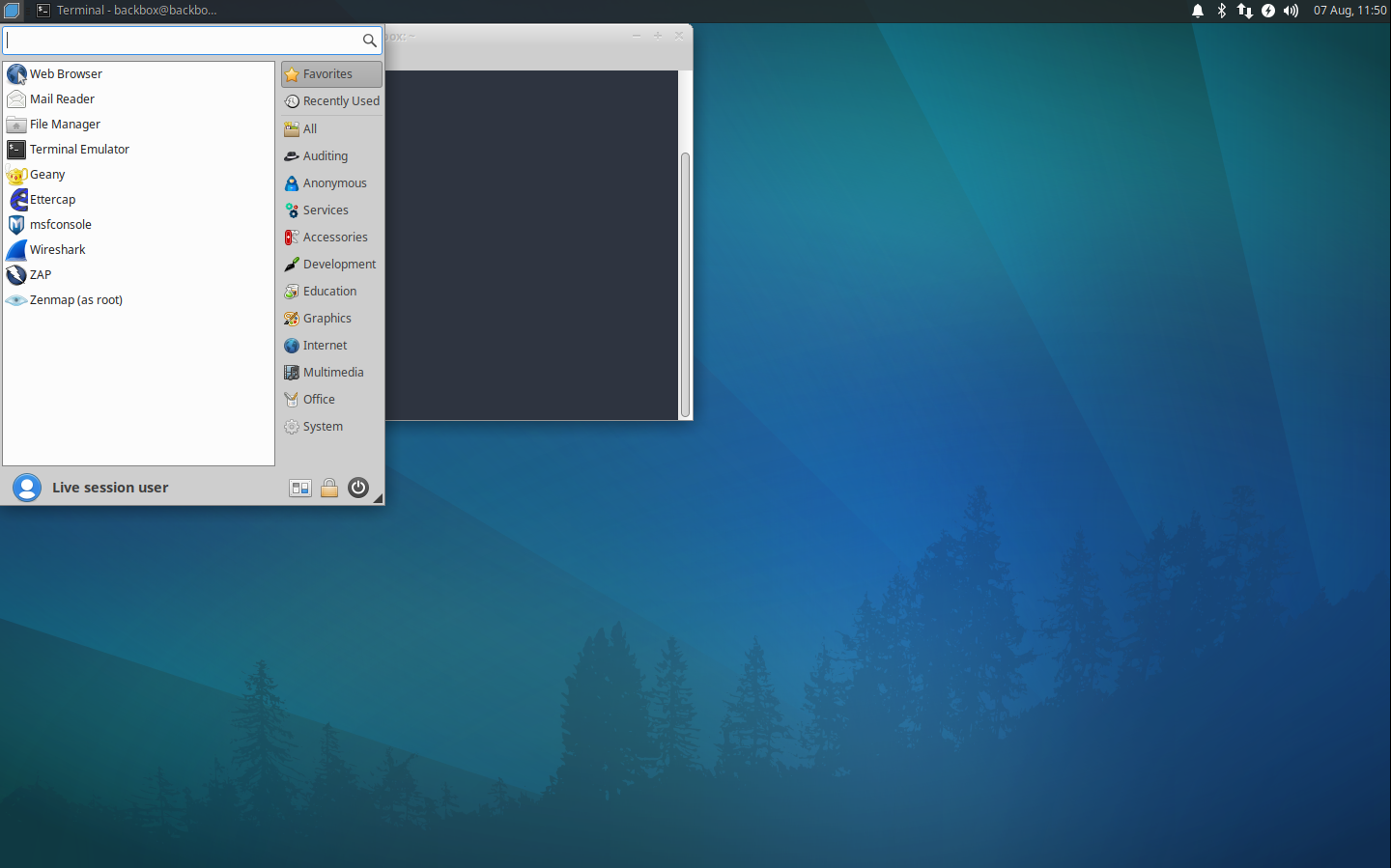Launch the Geany editor
This screenshot has height=868, width=1391.
[x=47, y=175]
